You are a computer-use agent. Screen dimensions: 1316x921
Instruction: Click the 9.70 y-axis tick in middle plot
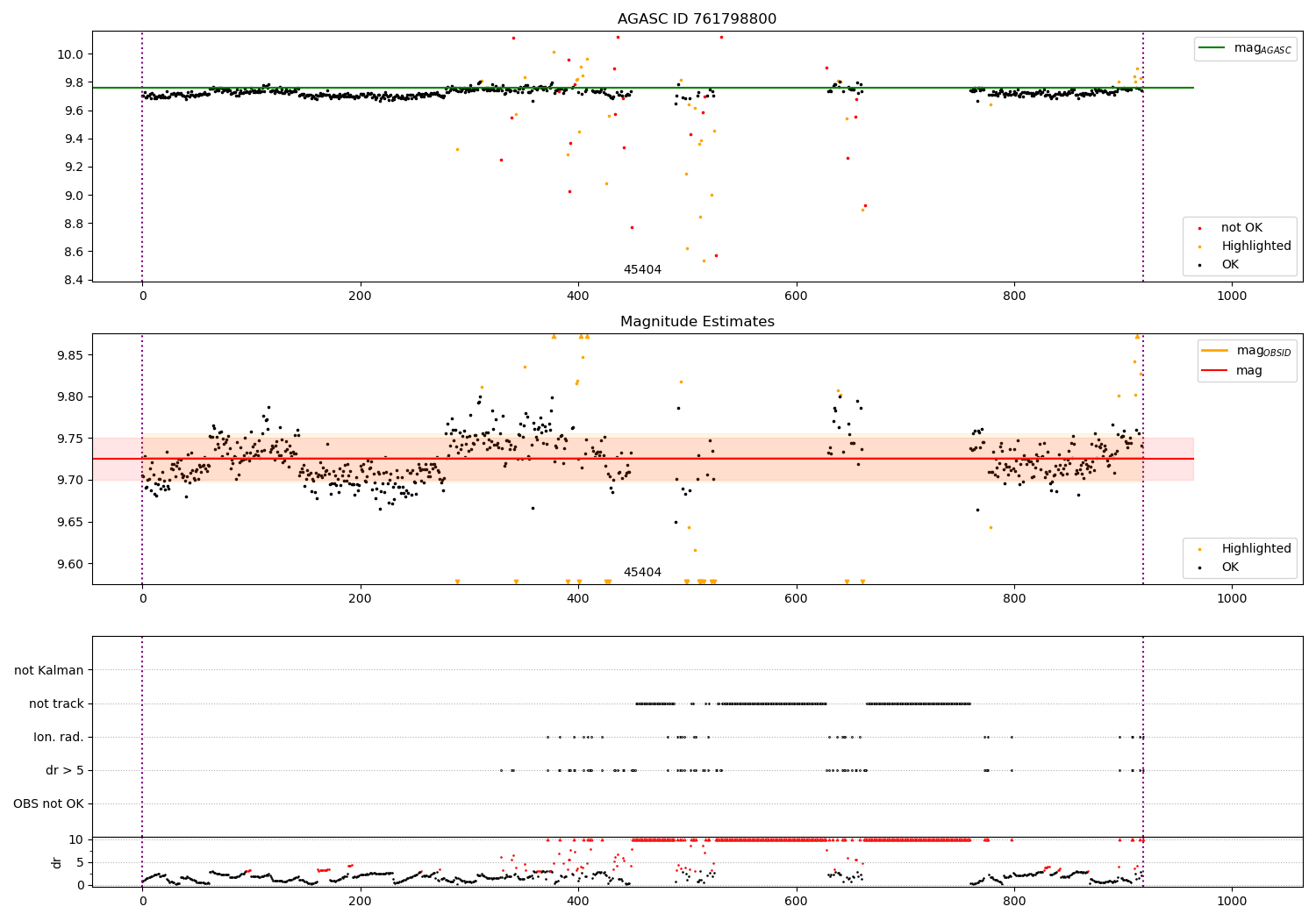pyautogui.click(x=70, y=480)
